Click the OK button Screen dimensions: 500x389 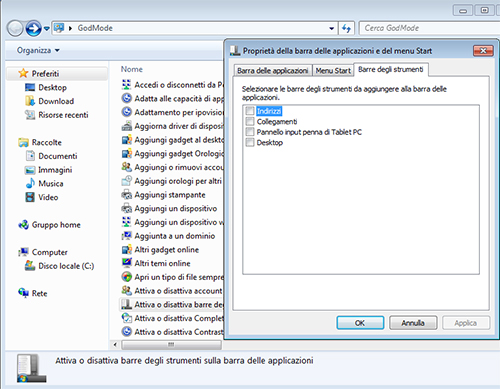tap(360, 323)
